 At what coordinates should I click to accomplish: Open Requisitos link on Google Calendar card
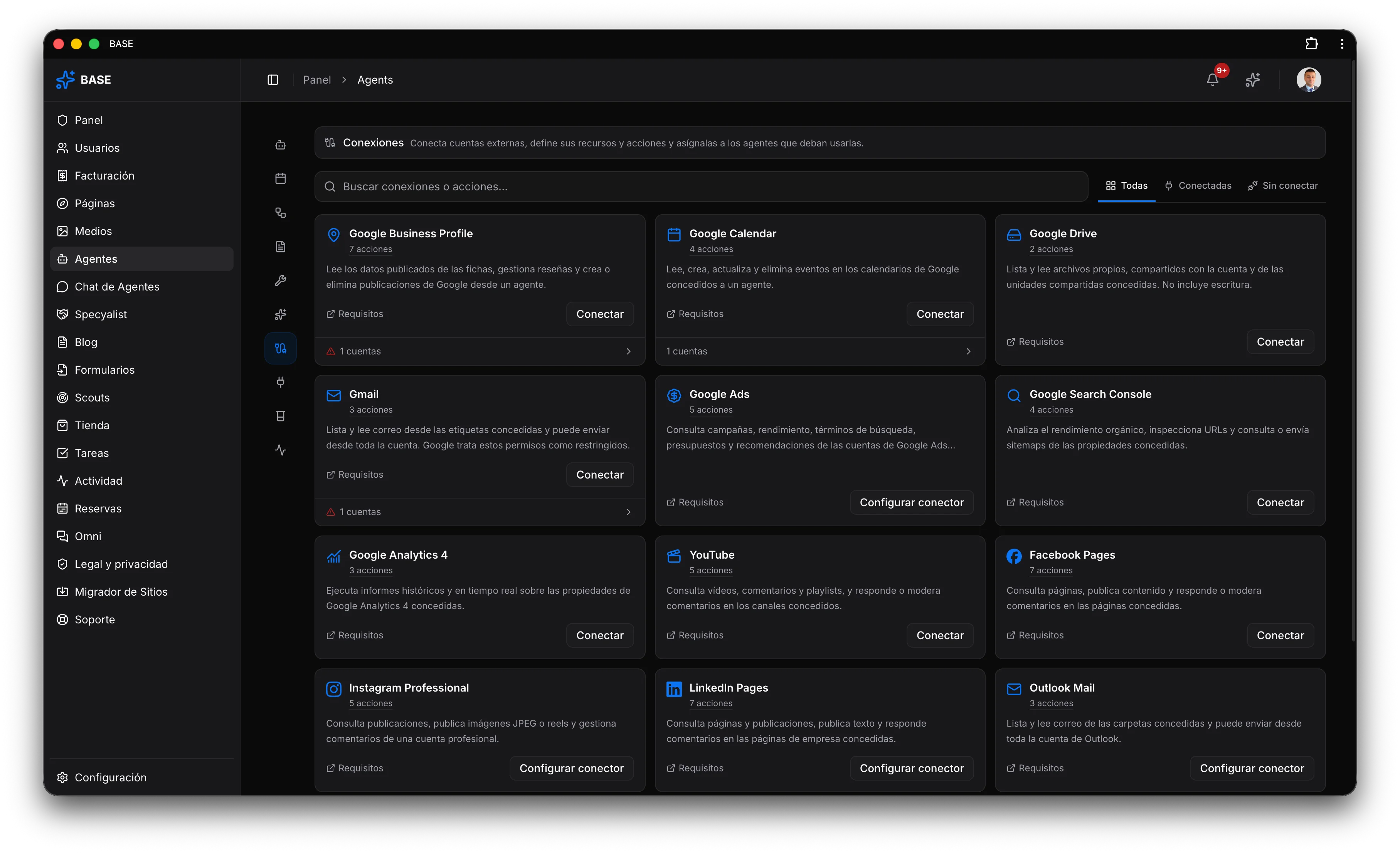point(695,314)
